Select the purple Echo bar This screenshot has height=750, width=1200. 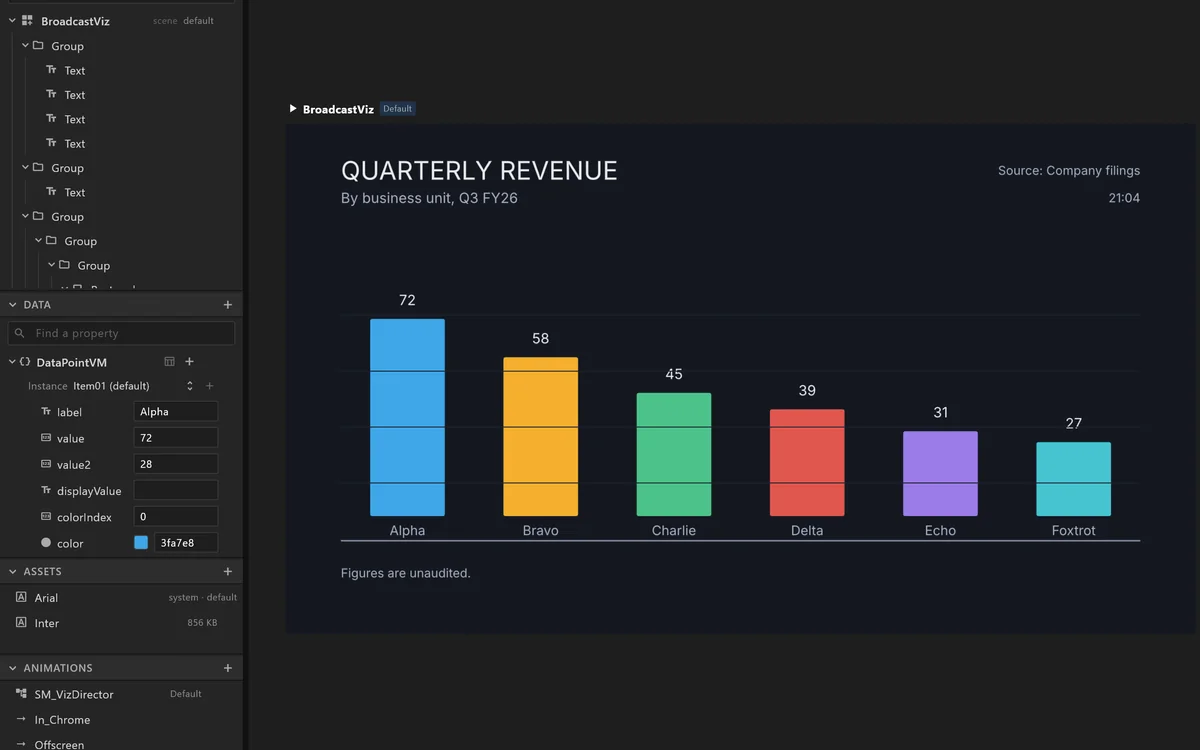pos(940,473)
